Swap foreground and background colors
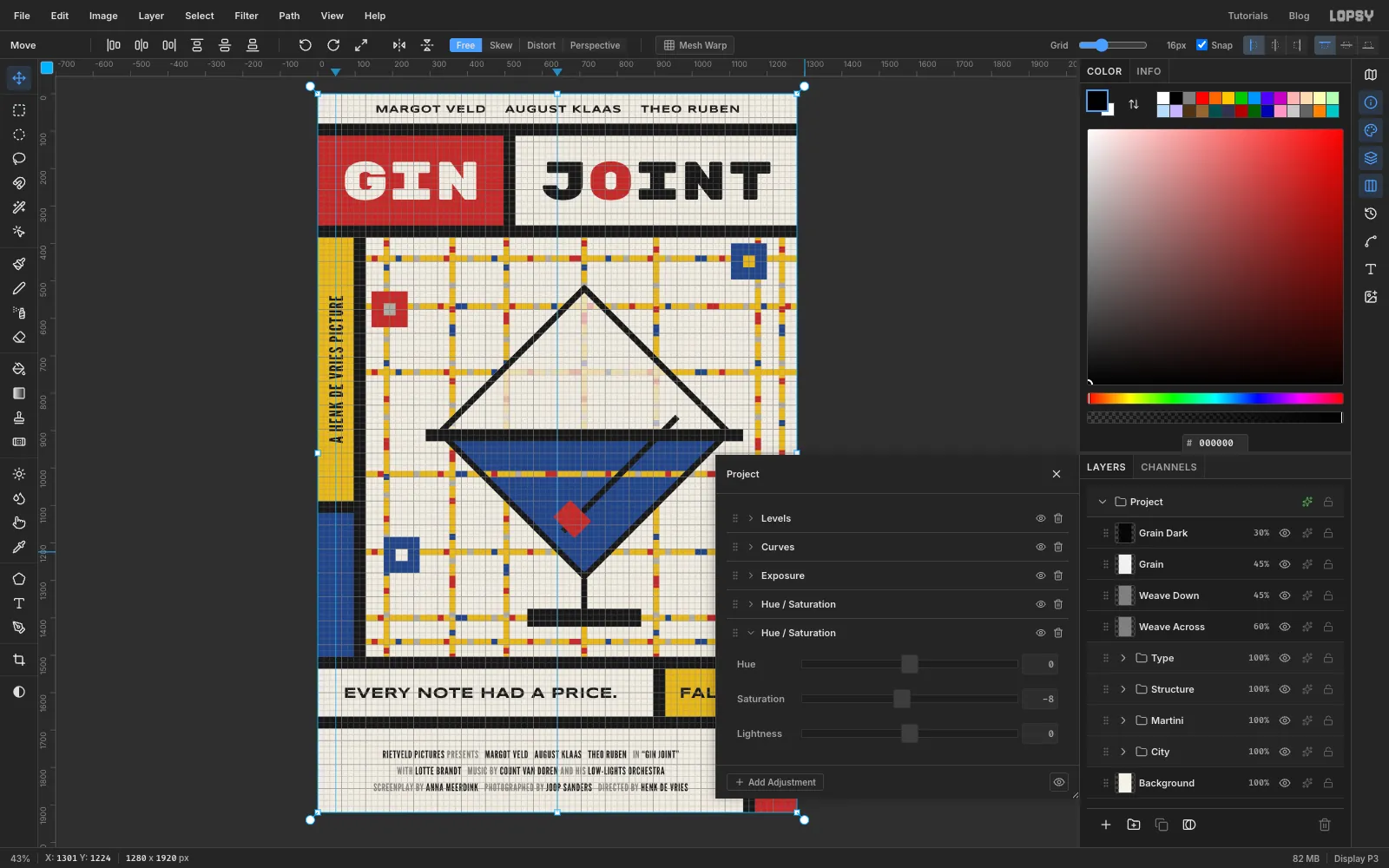The image size is (1389, 868). click(x=1134, y=104)
